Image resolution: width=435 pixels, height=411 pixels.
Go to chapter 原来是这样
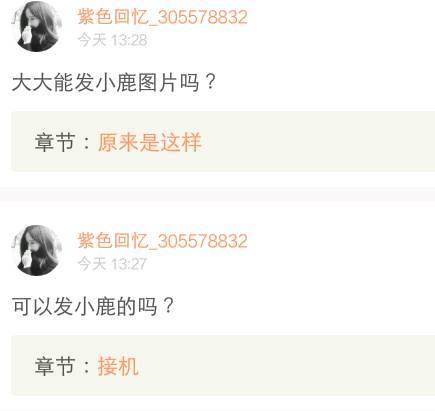point(149,142)
